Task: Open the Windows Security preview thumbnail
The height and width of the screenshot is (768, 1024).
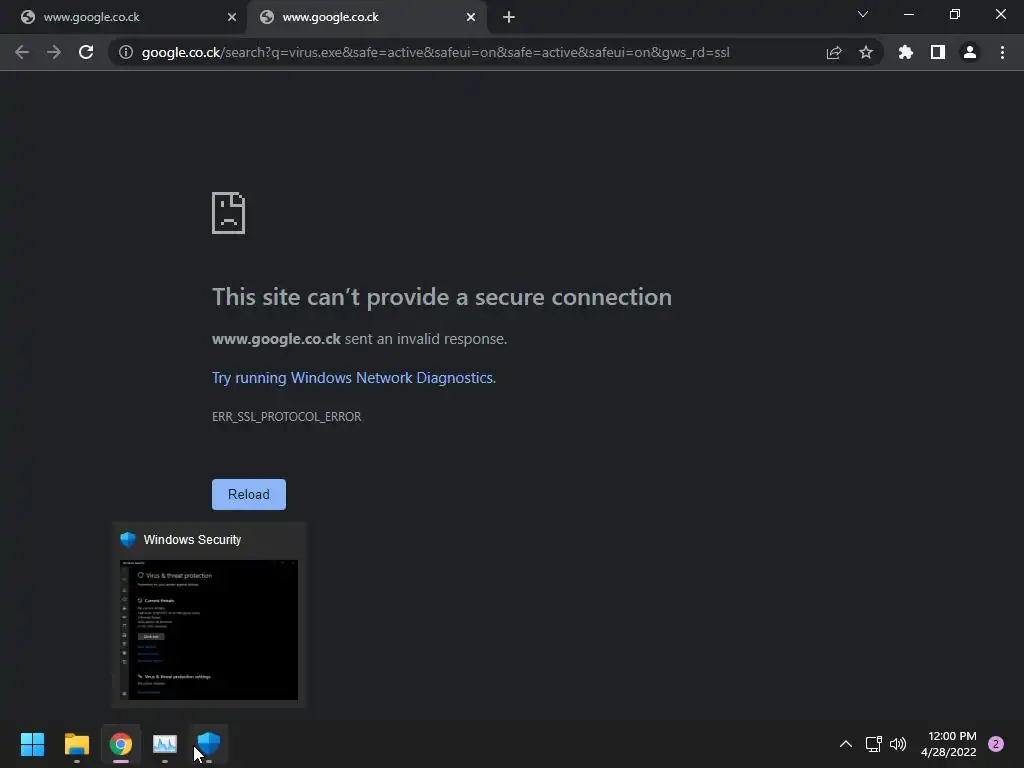Action: (209, 630)
